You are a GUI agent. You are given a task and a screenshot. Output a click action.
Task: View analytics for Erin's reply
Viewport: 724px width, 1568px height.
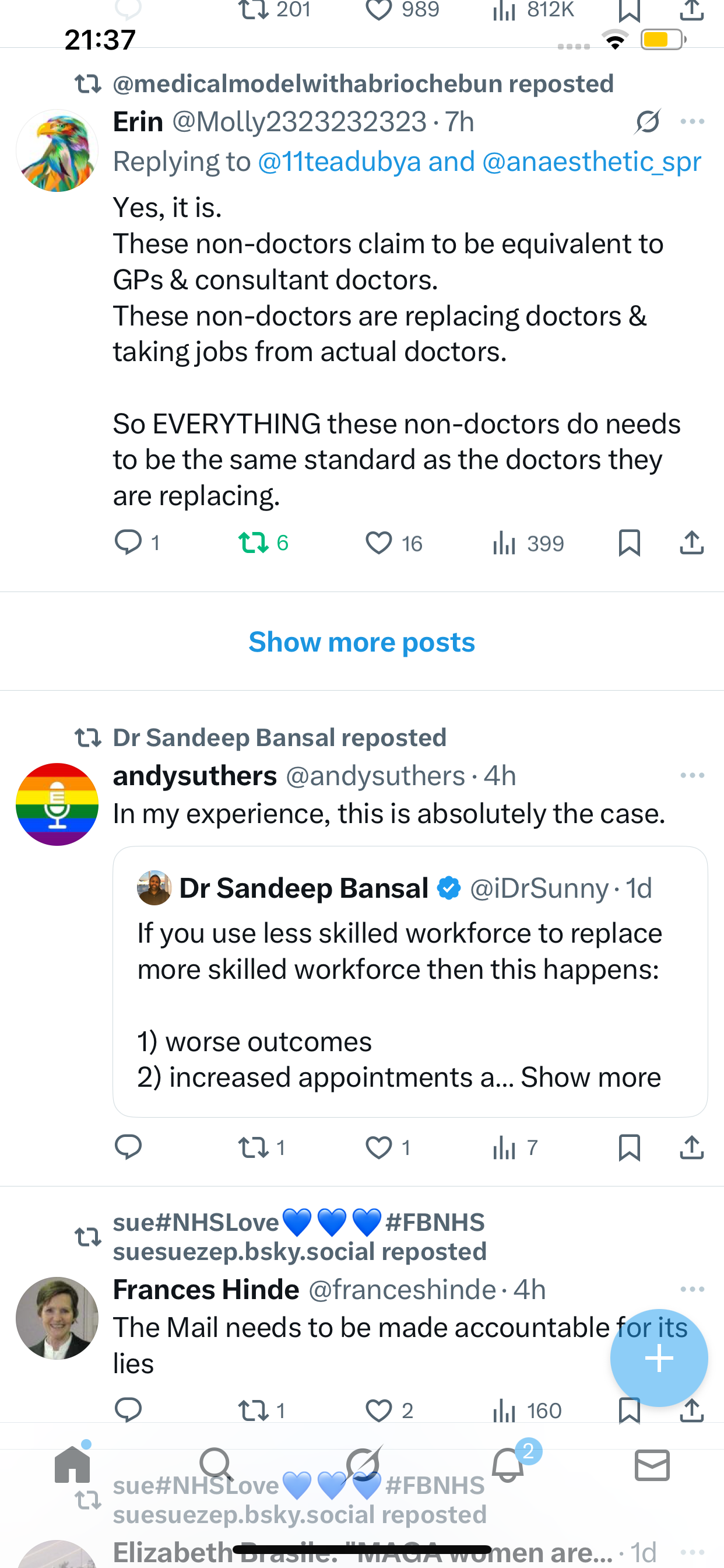click(504, 542)
